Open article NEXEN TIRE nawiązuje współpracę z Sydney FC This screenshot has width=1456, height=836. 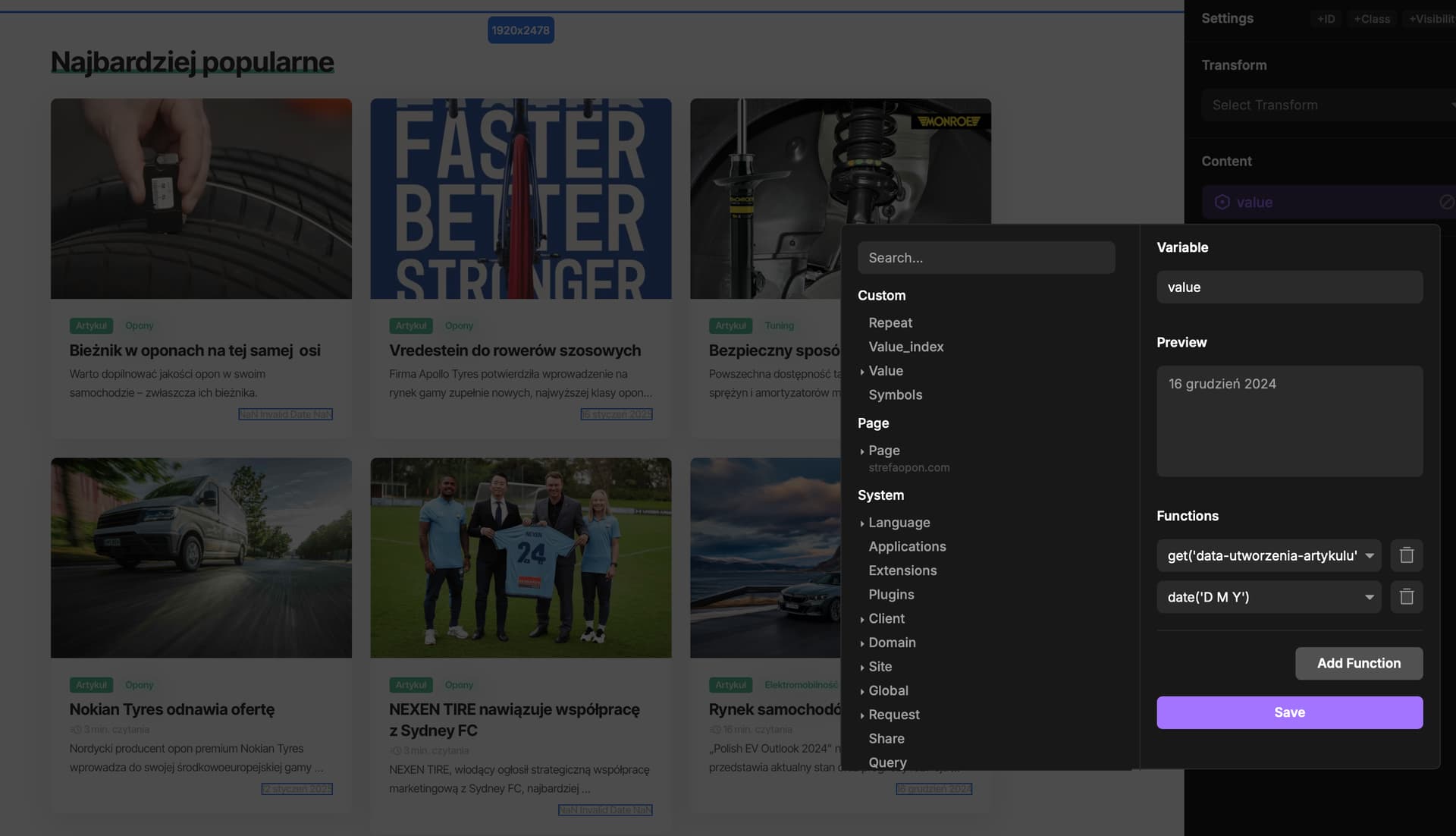pos(514,720)
